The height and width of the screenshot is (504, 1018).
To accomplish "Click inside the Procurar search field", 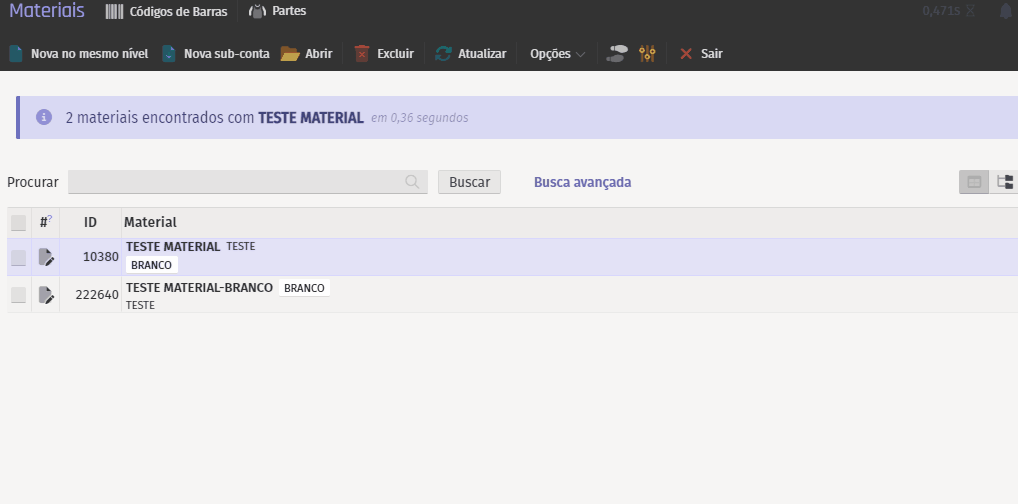I will [x=235, y=182].
